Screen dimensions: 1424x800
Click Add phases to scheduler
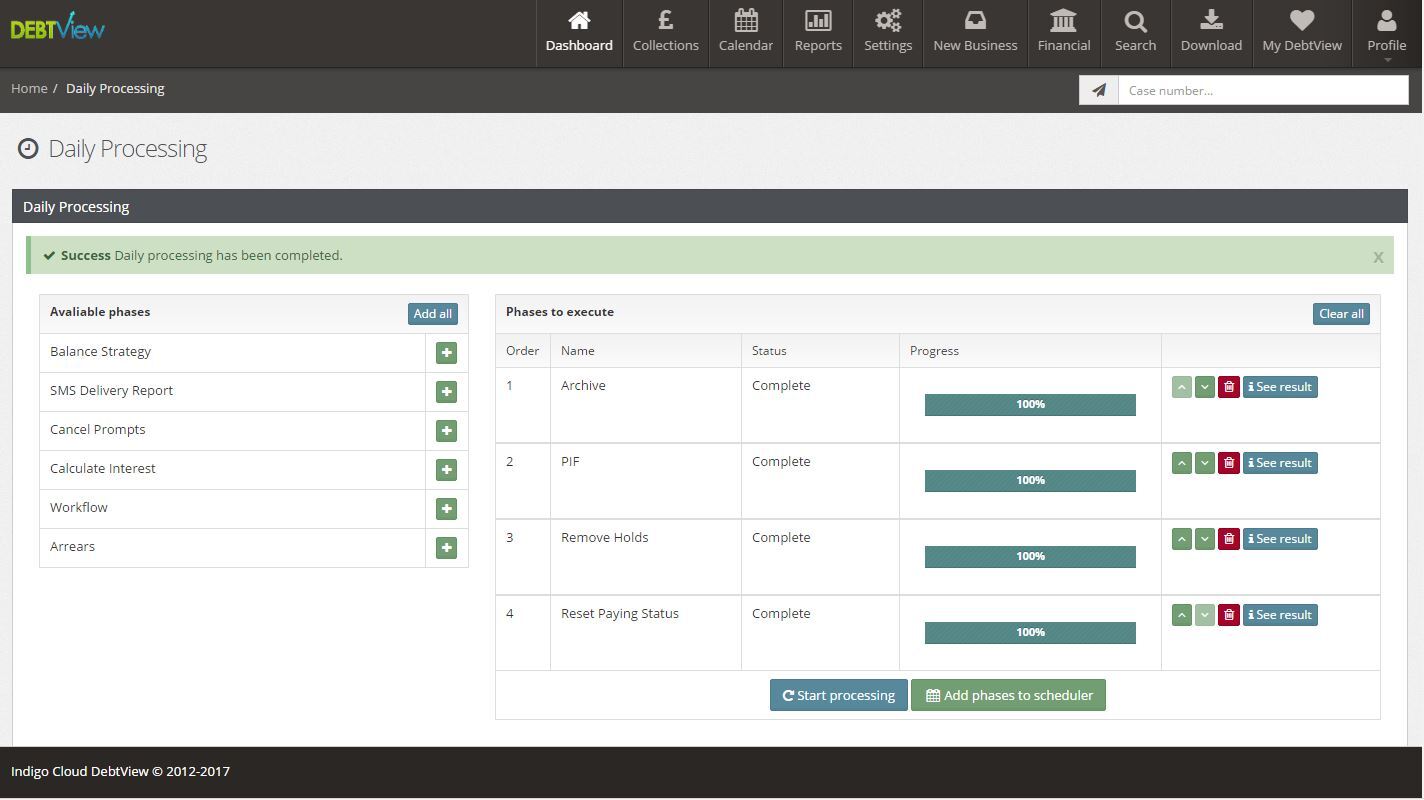pos(1008,695)
